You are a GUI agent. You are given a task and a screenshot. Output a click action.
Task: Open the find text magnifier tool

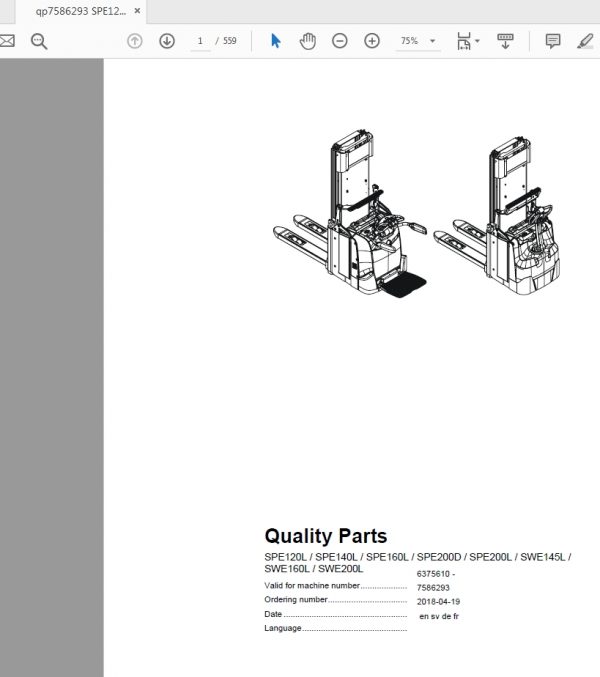(x=39, y=41)
